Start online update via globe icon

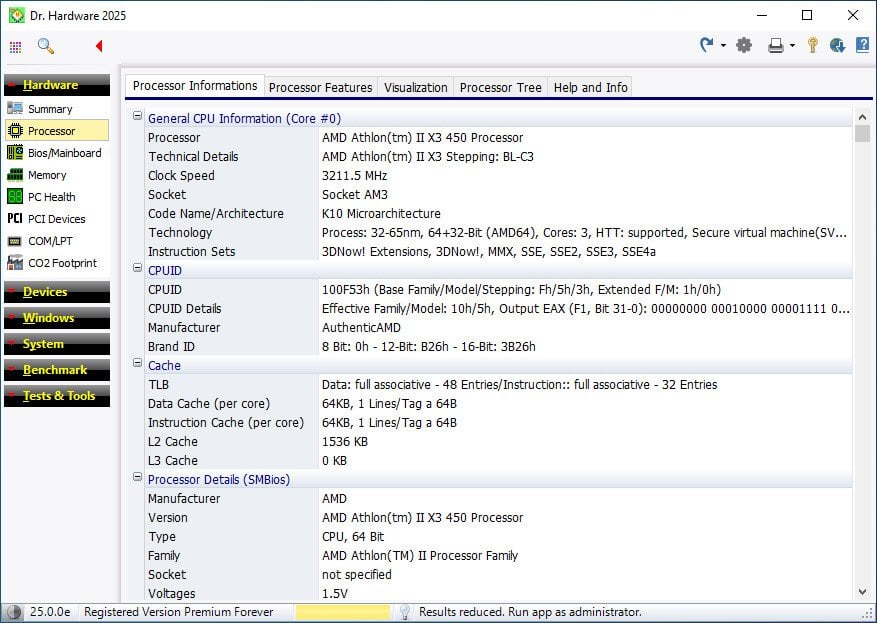(837, 45)
